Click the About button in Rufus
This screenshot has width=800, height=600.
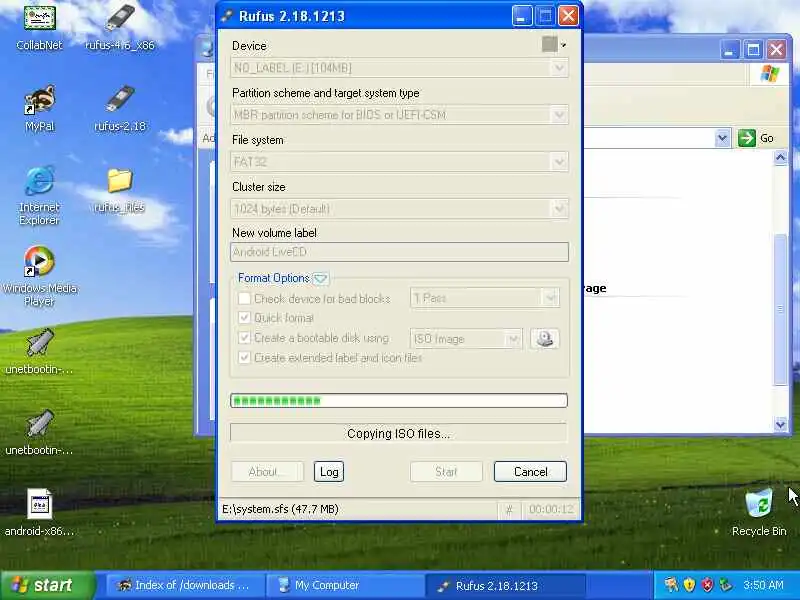tap(267, 472)
